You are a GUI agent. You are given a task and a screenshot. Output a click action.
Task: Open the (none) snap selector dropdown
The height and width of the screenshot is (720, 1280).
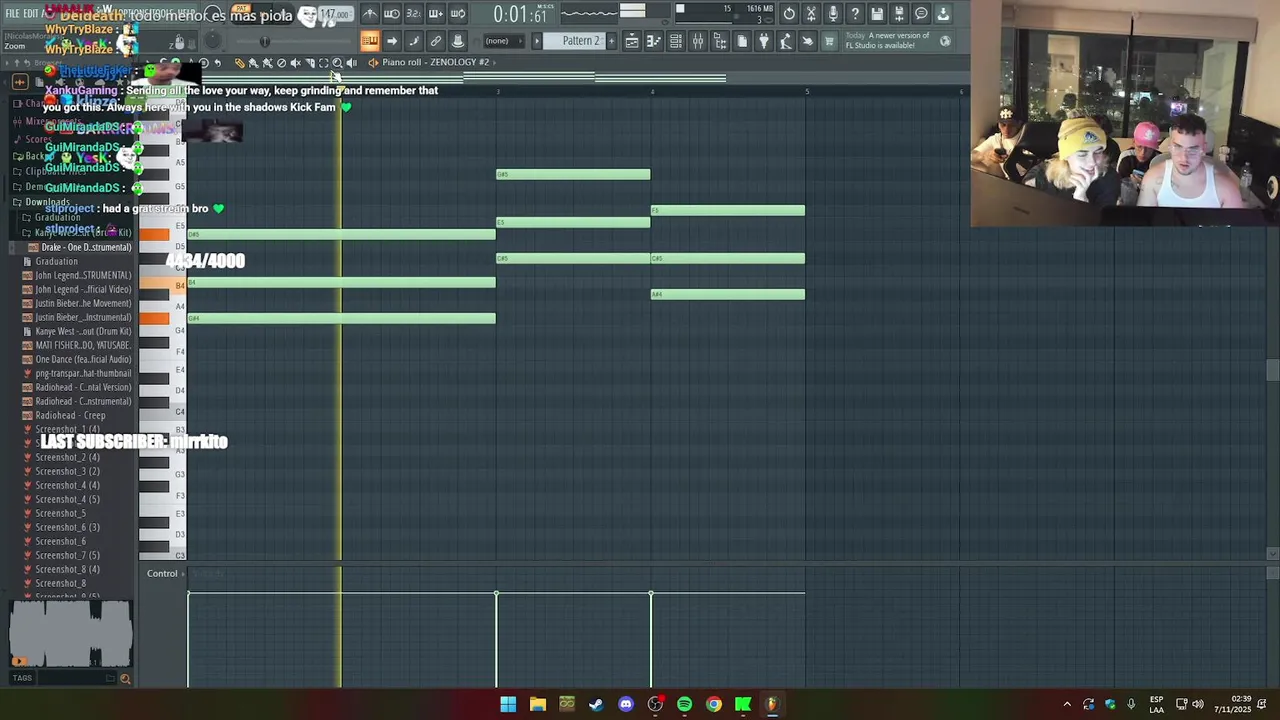(504, 41)
